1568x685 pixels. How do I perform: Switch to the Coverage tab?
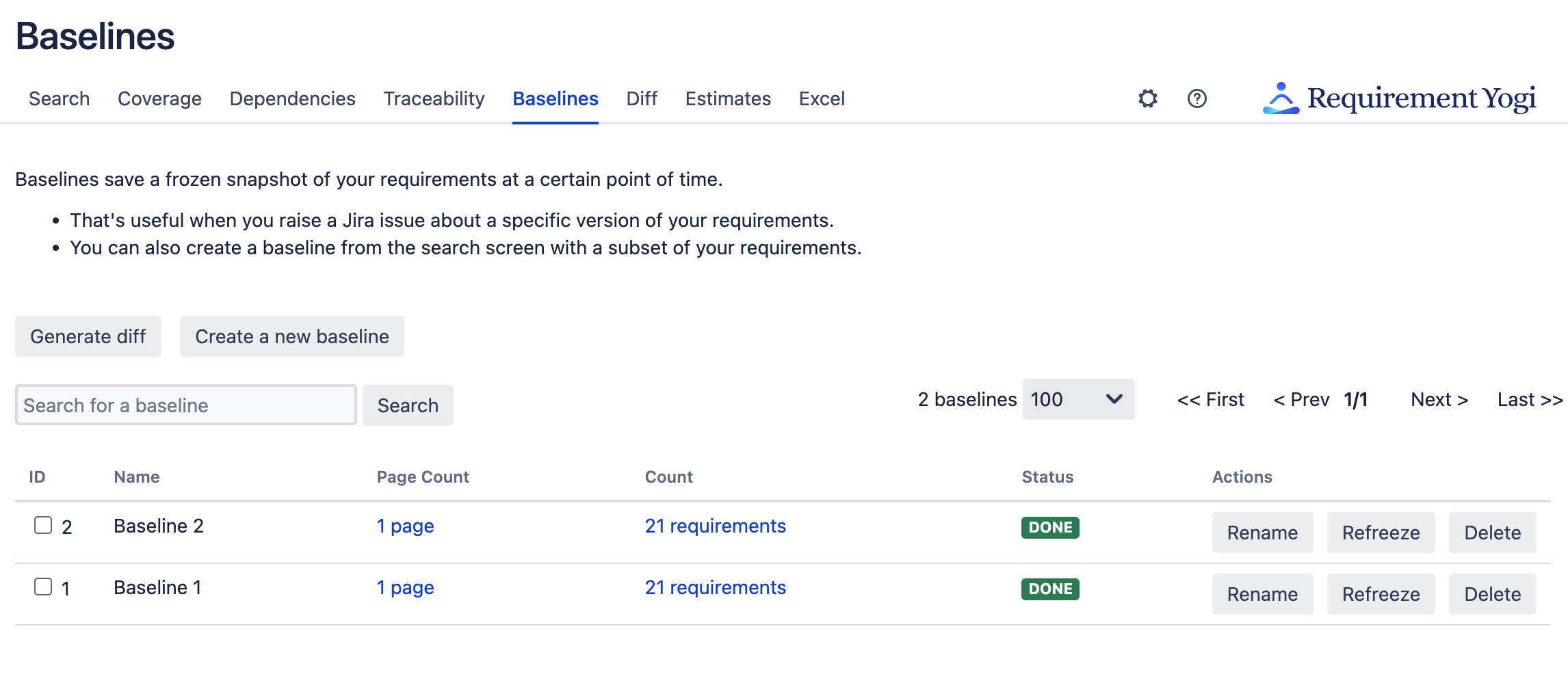coord(159,98)
